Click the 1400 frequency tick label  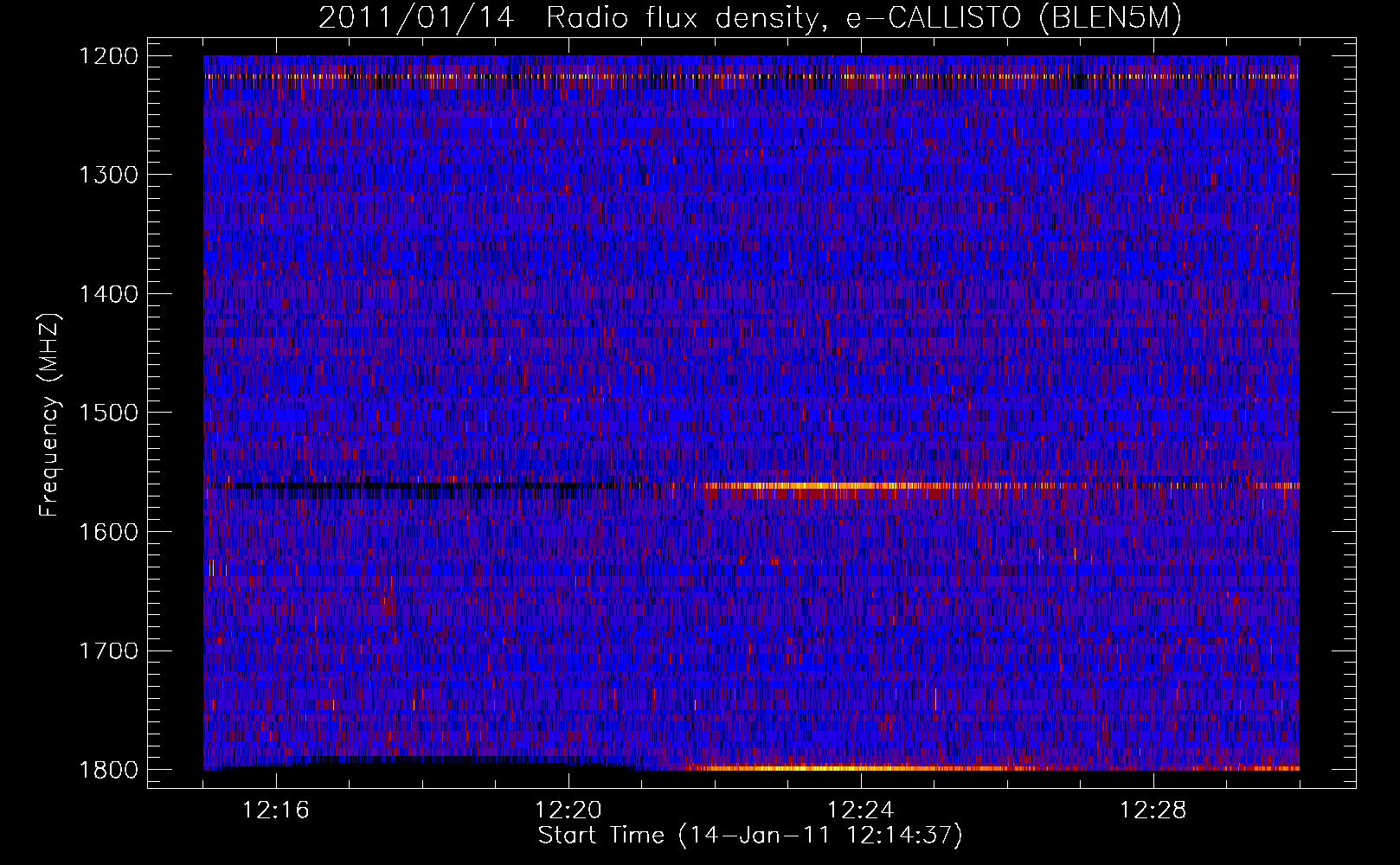108,294
